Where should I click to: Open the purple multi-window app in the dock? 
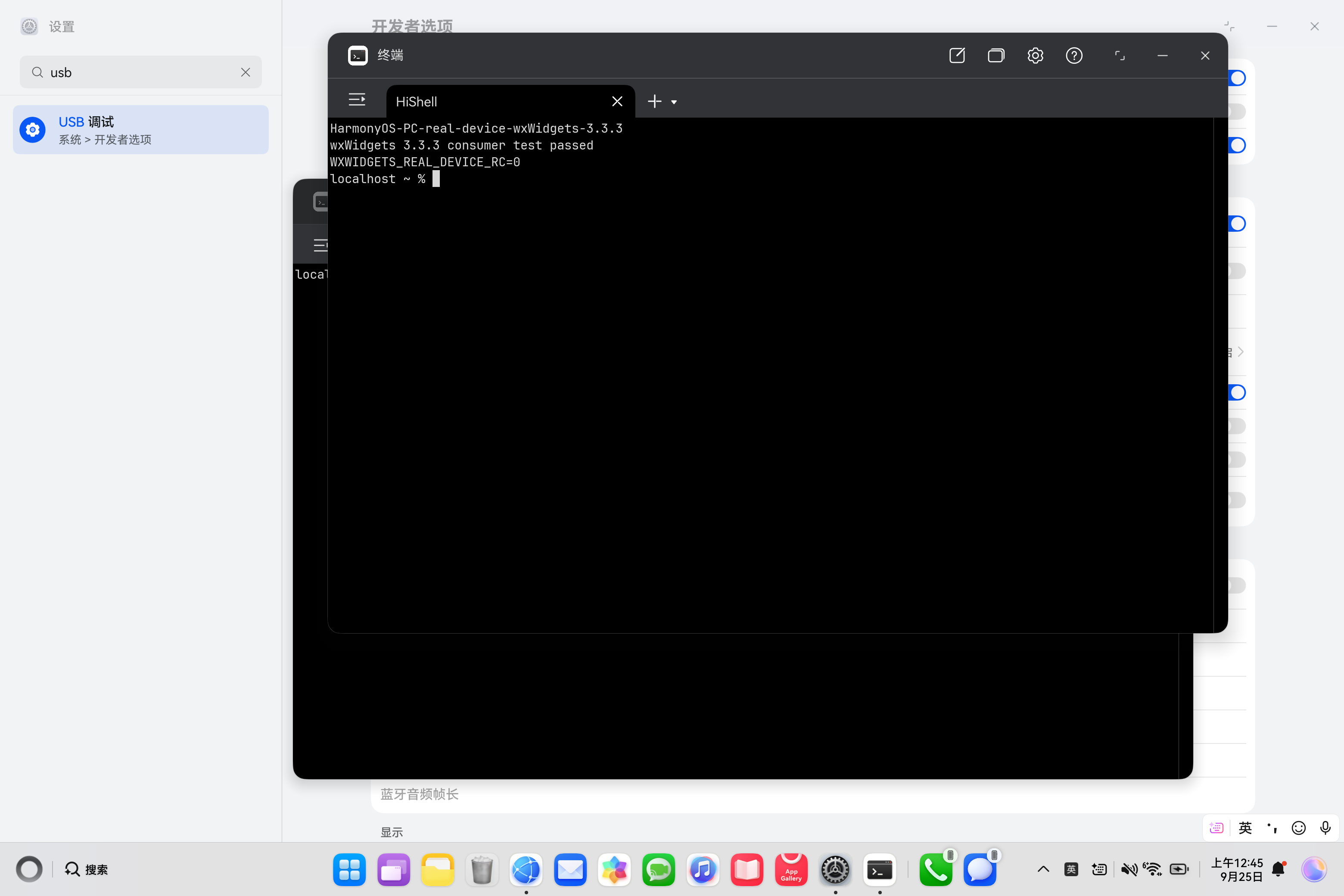[x=394, y=870]
